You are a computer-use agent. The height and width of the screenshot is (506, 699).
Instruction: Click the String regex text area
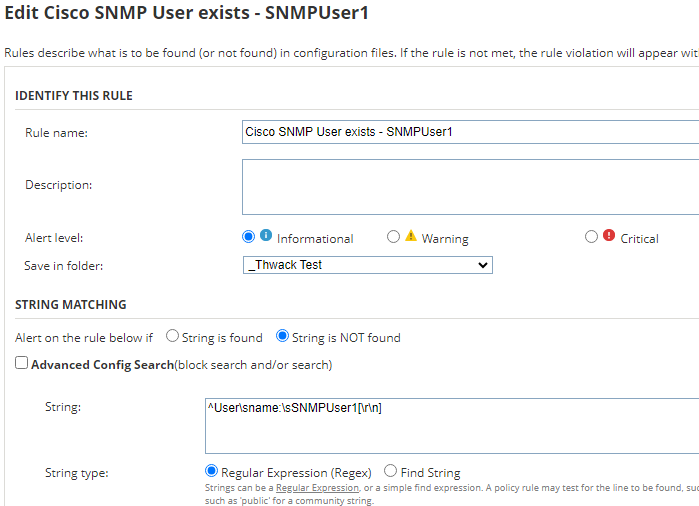click(x=452, y=426)
